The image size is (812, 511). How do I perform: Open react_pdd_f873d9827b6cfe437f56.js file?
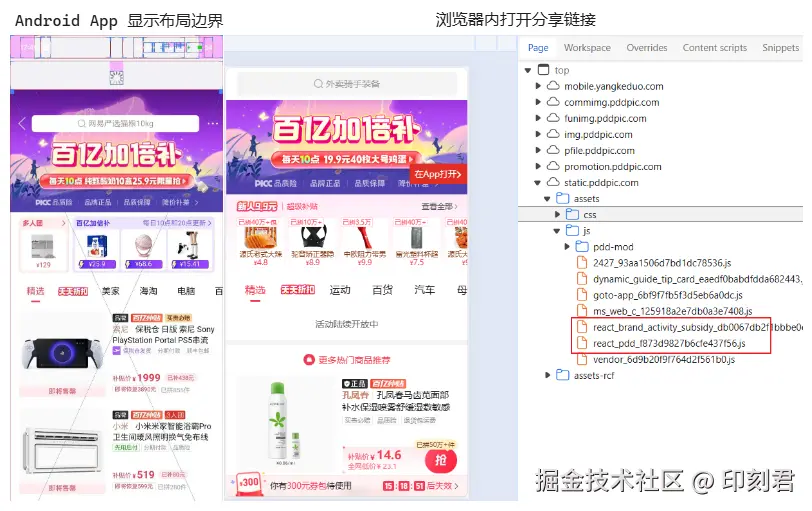(669, 343)
